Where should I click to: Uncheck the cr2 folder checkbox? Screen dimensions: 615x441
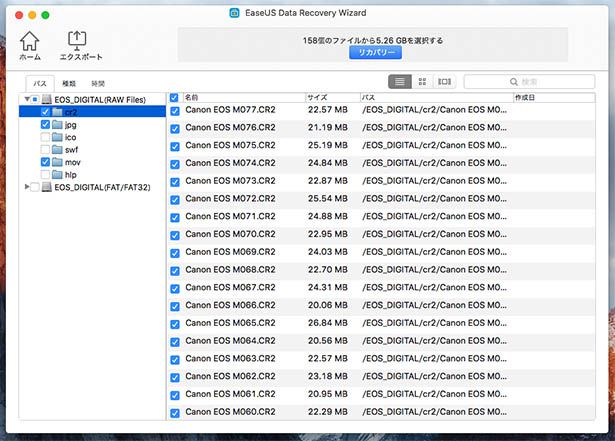45,112
